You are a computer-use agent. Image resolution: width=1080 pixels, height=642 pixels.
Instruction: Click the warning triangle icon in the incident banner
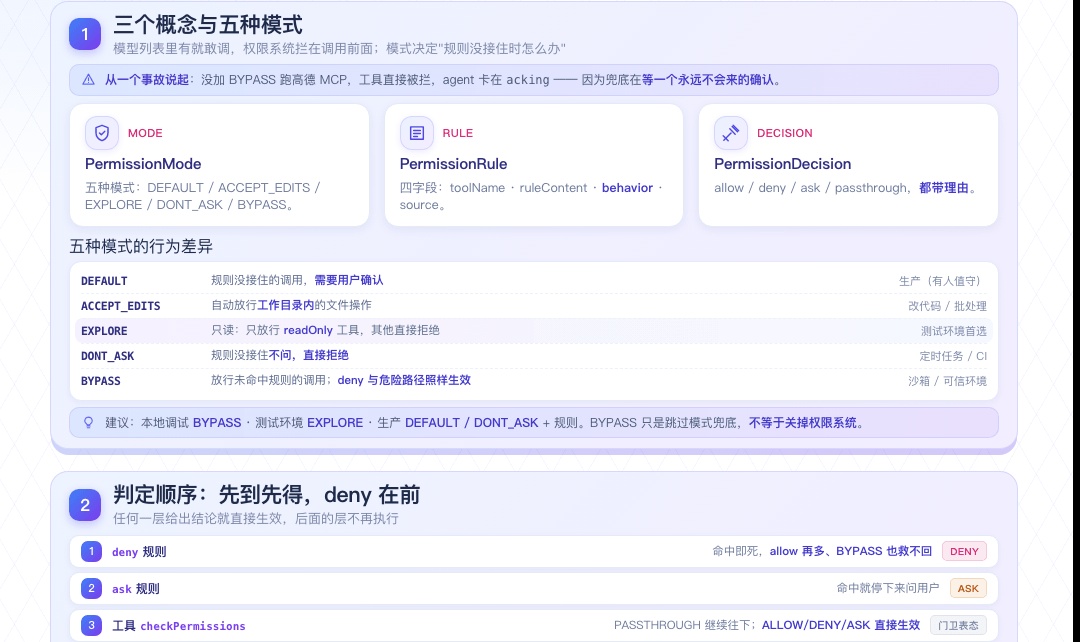(88, 80)
